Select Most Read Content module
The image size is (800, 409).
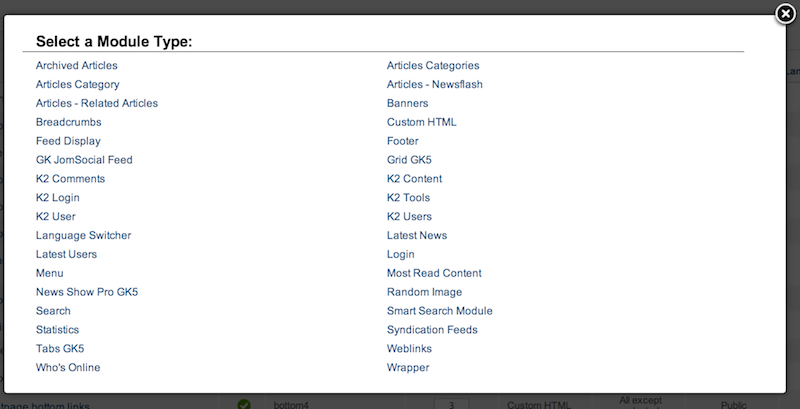pos(434,273)
